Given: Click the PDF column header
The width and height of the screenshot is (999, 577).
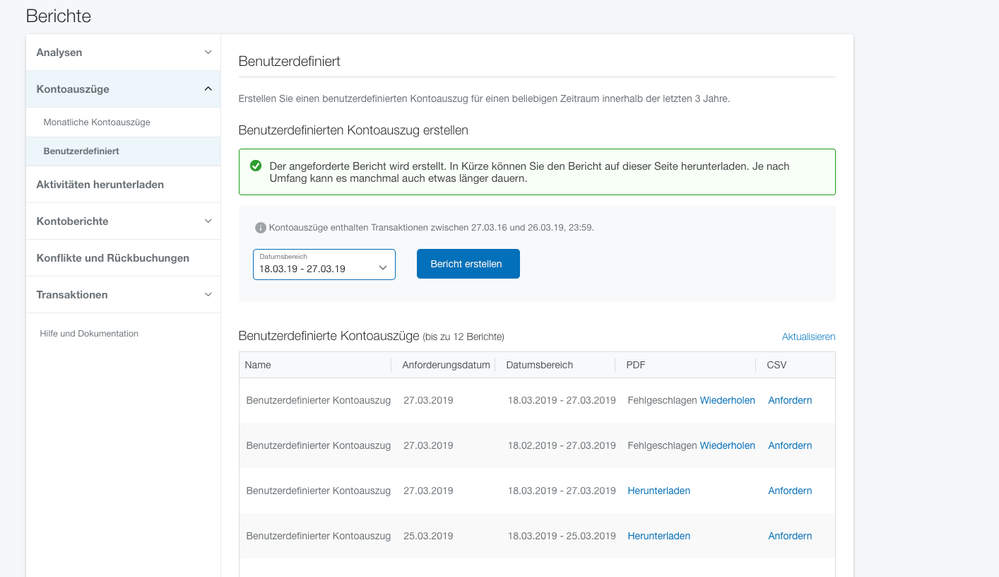Looking at the screenshot, I should pyautogui.click(x=636, y=365).
